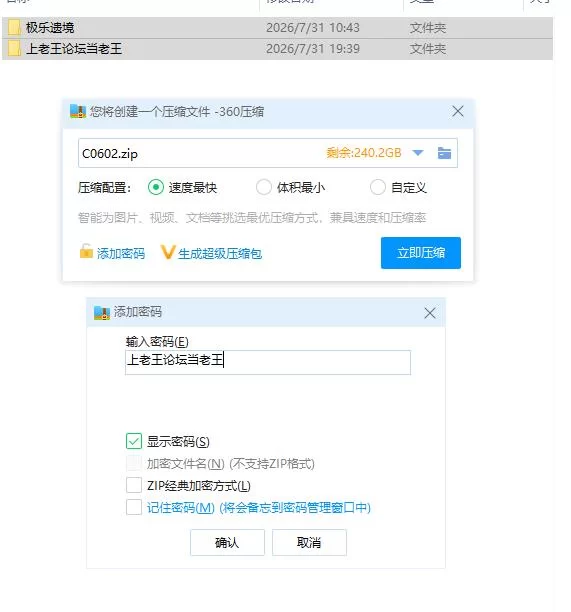The width and height of the screenshot is (571, 612).
Task: Close the 360压缩 creation dialog
Action: (458, 112)
